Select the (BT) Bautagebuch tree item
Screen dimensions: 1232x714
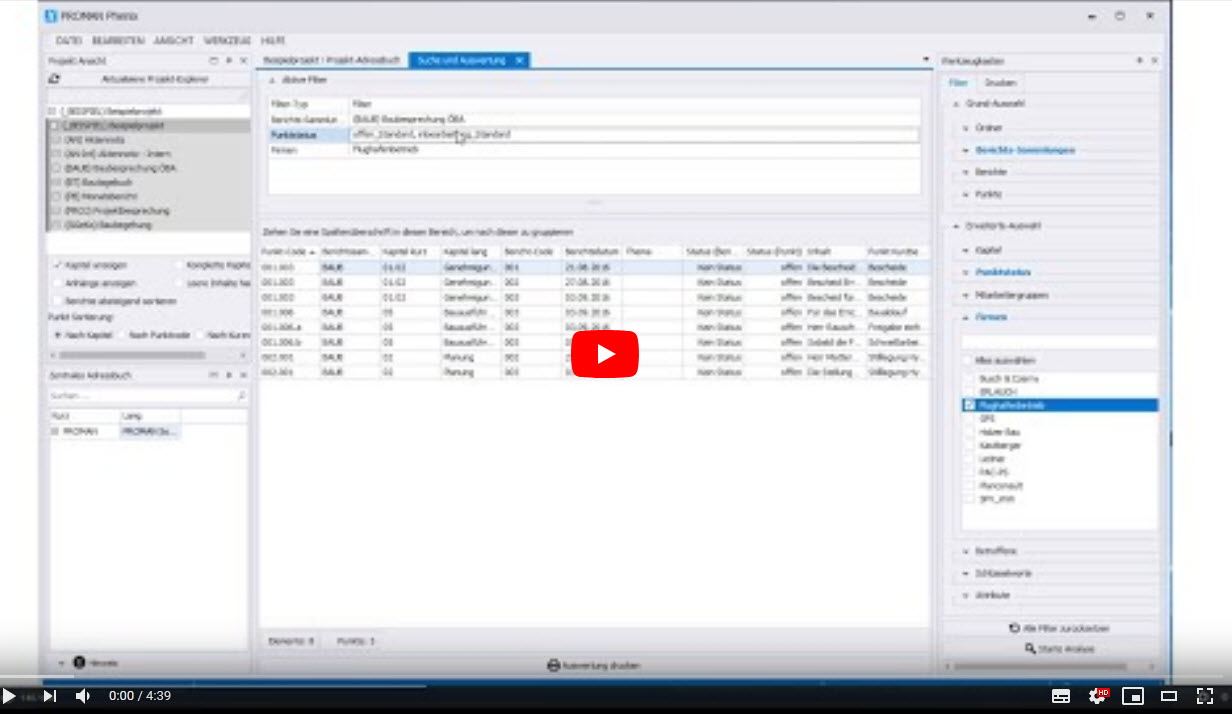click(99, 183)
